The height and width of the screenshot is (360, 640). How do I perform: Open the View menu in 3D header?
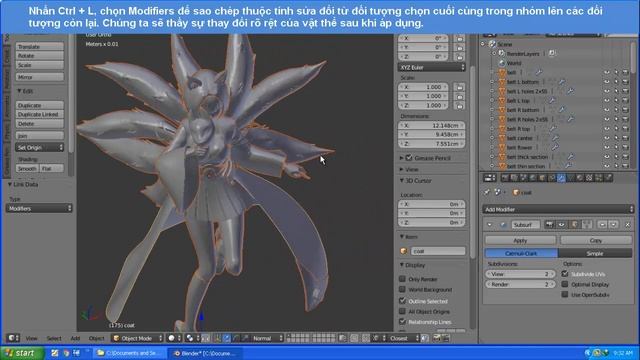tap(31, 338)
